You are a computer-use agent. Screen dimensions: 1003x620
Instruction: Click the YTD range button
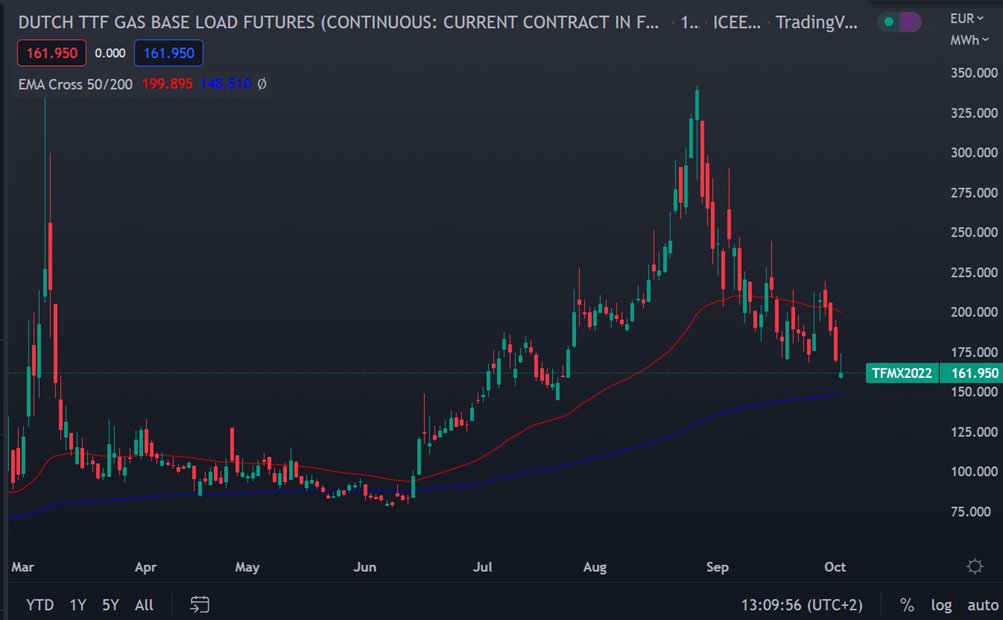click(x=40, y=604)
